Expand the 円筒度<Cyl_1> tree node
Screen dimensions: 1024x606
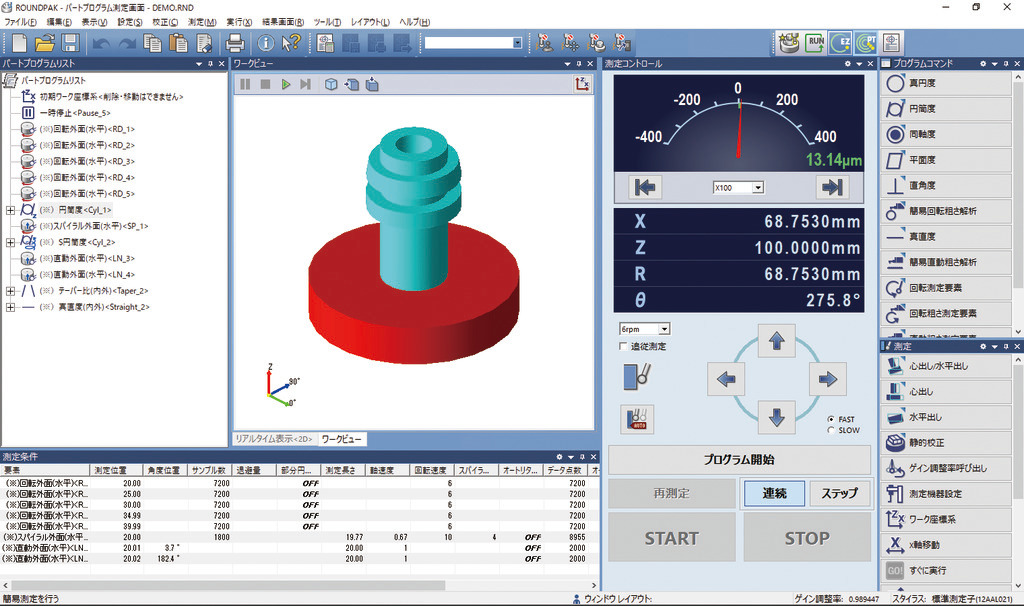point(10,210)
